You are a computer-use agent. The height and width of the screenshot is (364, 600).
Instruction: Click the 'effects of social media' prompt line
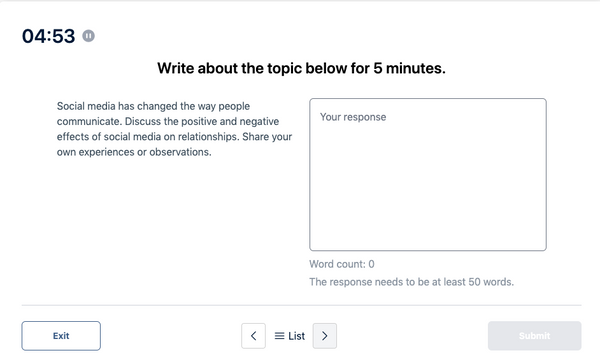tap(174, 137)
